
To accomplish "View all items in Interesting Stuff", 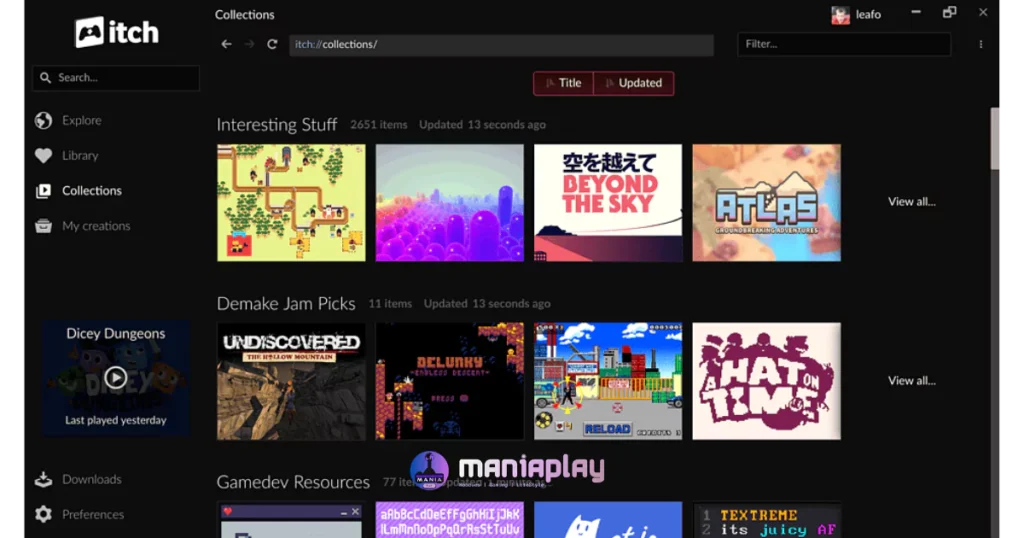I will [912, 202].
